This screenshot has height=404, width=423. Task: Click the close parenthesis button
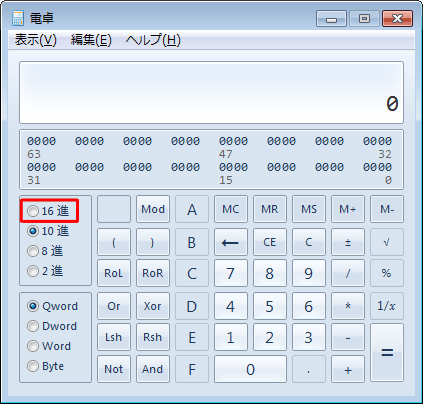[x=153, y=242]
